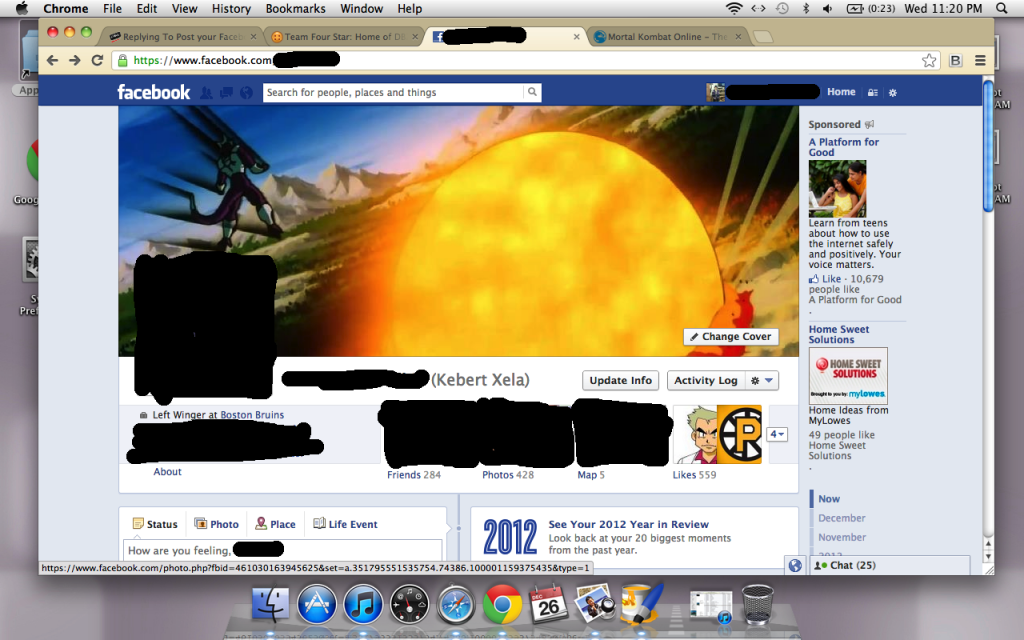
Task: Open the History menu
Action: pyautogui.click(x=231, y=8)
